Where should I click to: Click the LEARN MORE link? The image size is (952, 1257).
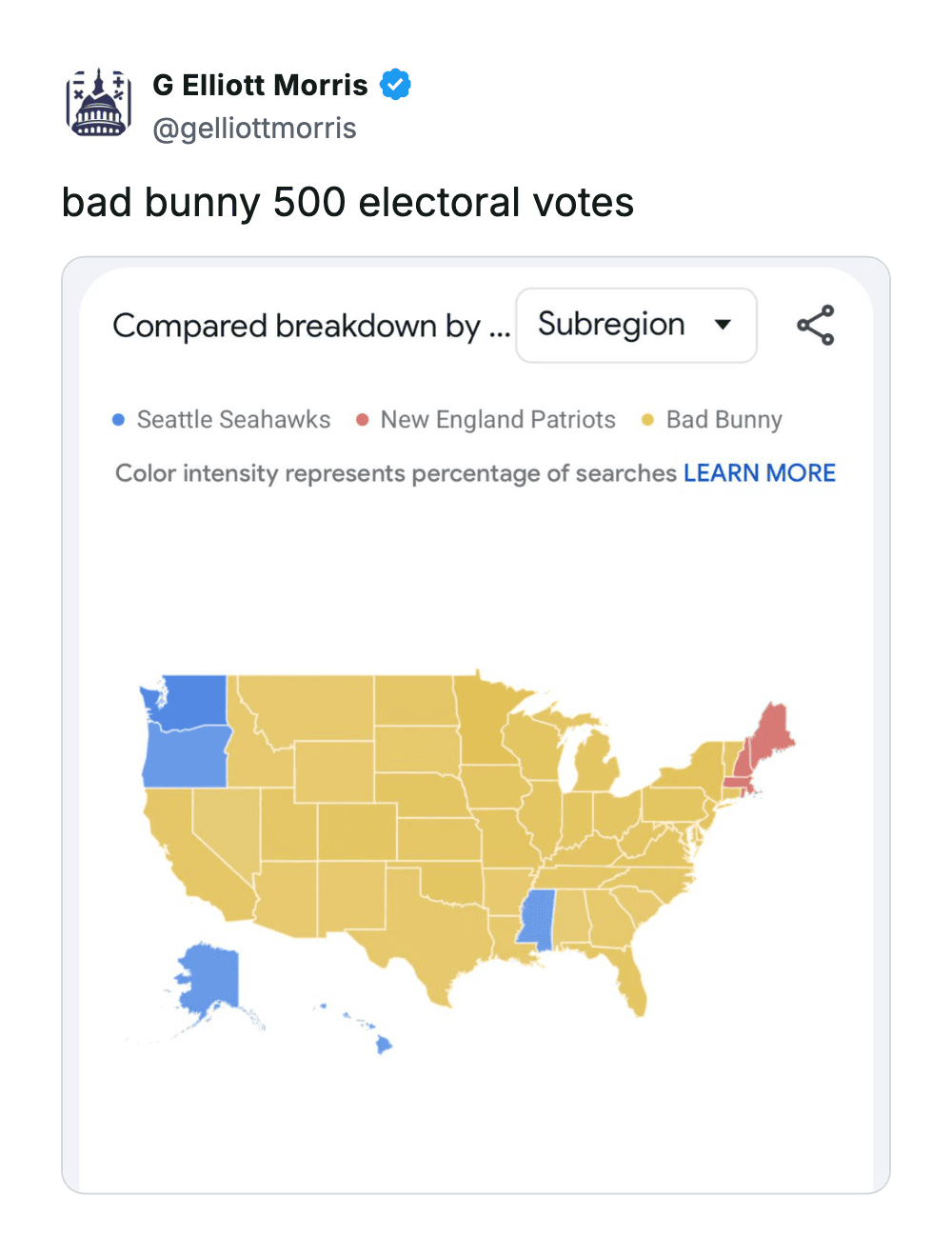click(759, 473)
